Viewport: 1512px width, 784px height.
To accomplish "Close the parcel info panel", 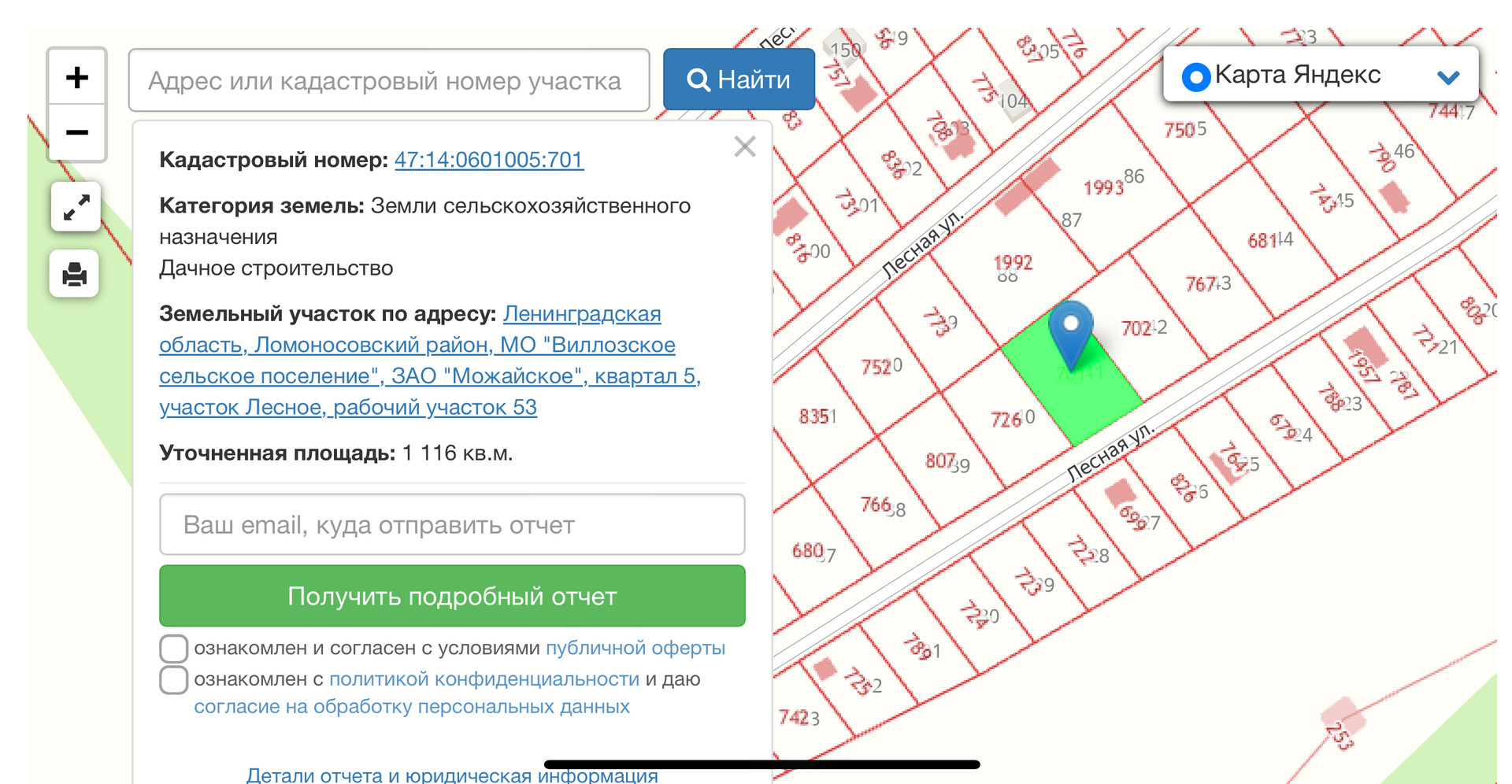I will click(x=745, y=146).
